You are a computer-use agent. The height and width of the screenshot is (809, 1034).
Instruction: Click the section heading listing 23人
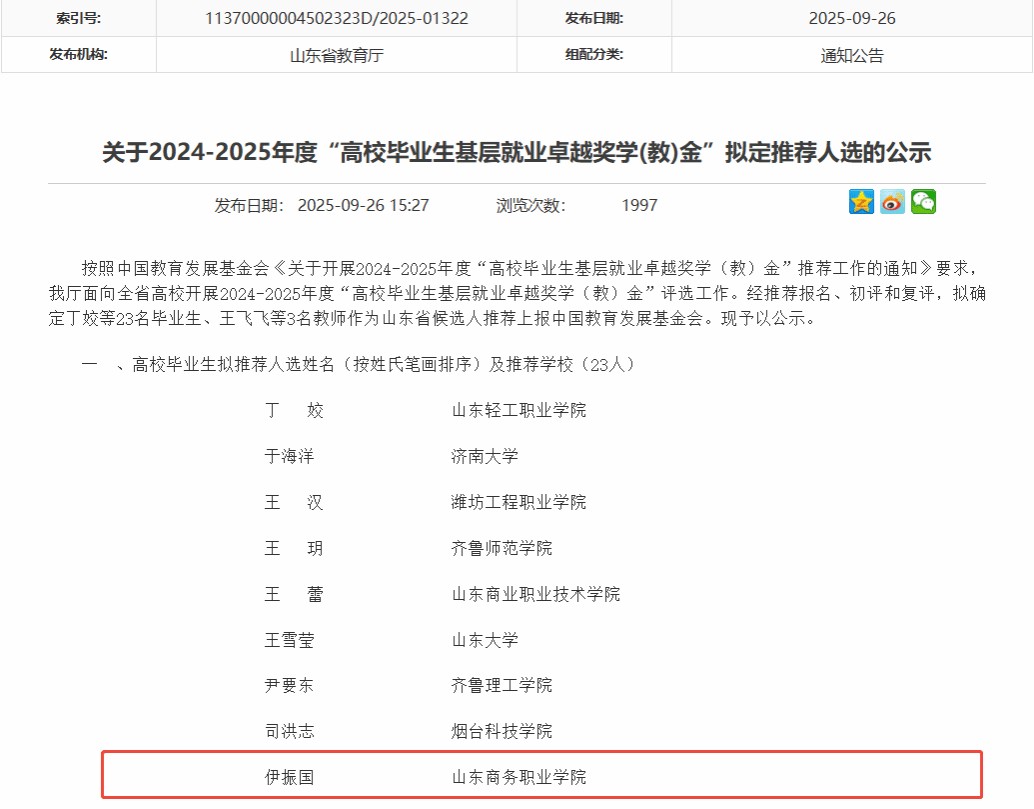tap(383, 365)
